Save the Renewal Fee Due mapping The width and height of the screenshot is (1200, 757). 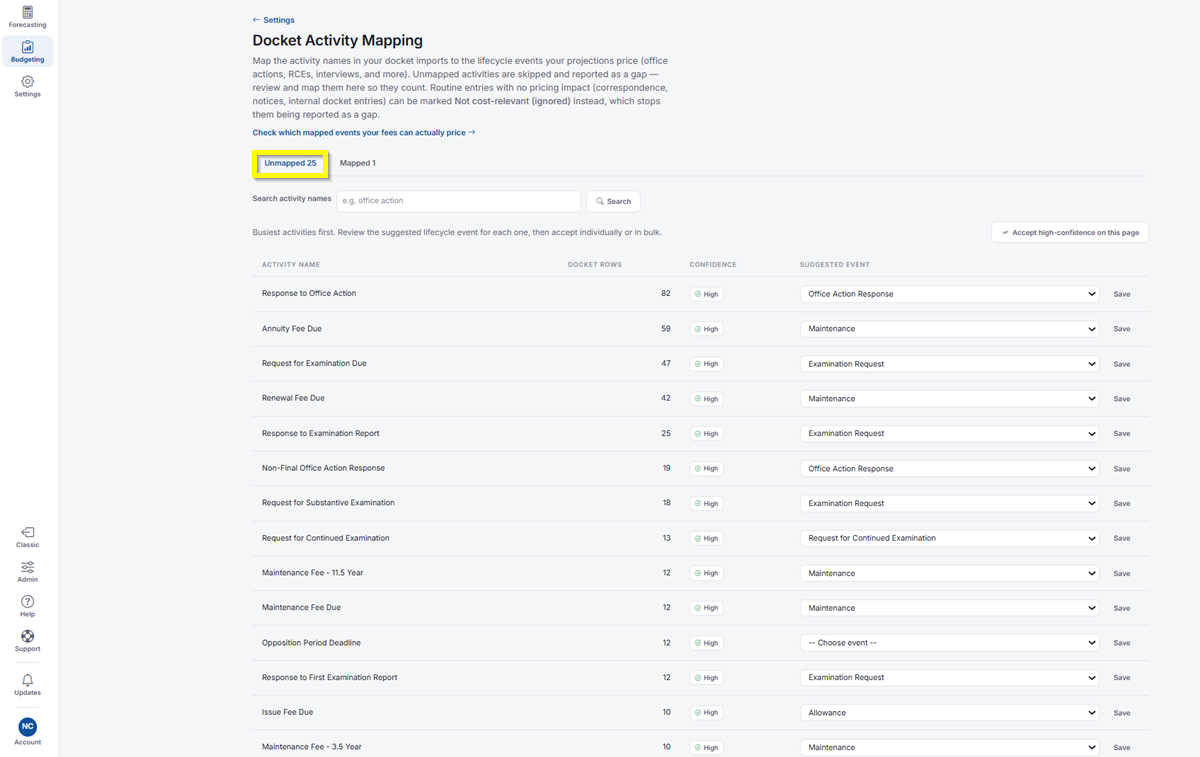click(x=1122, y=399)
